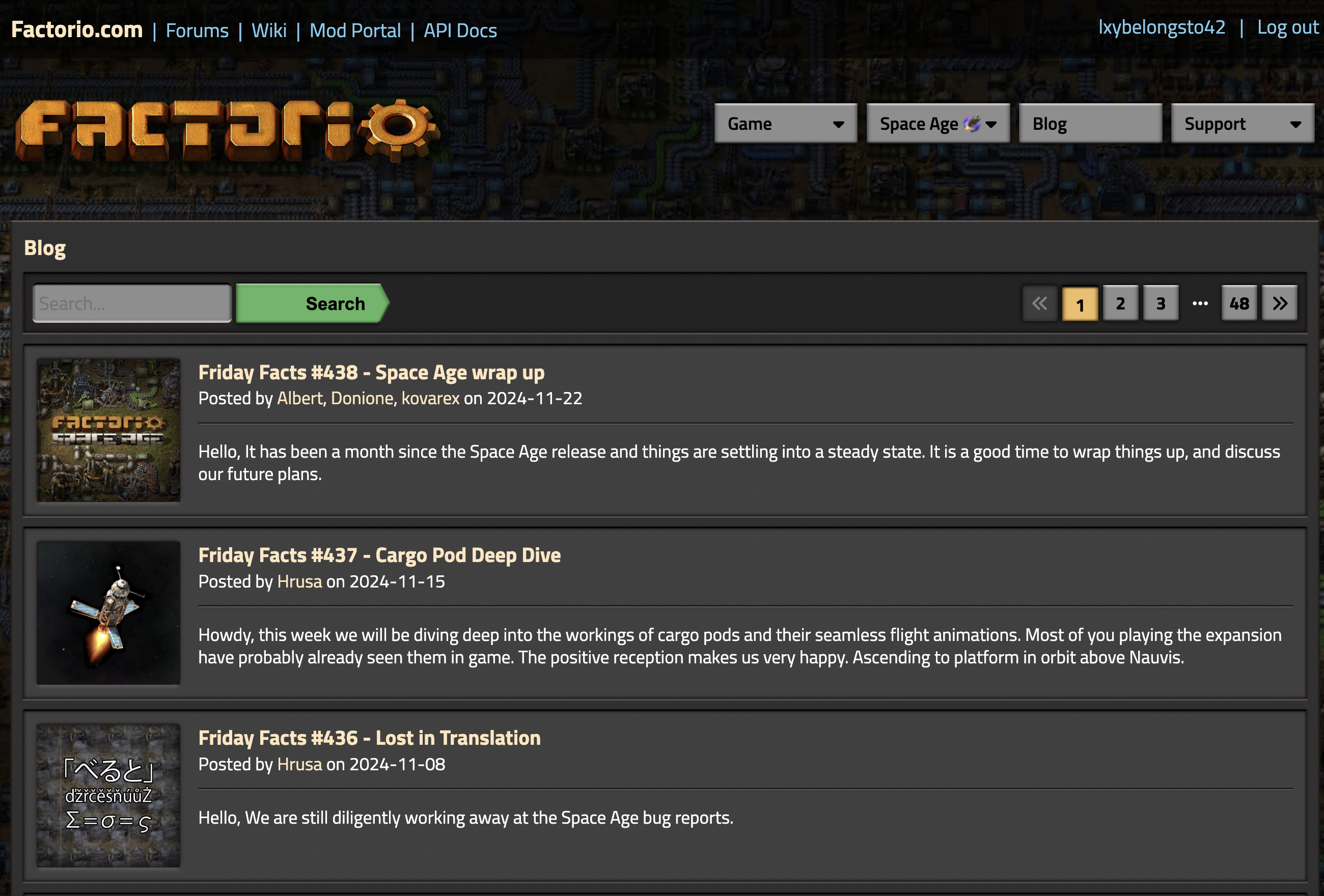Select page 1 in pagination
Image resolution: width=1324 pixels, height=896 pixels.
pos(1080,303)
